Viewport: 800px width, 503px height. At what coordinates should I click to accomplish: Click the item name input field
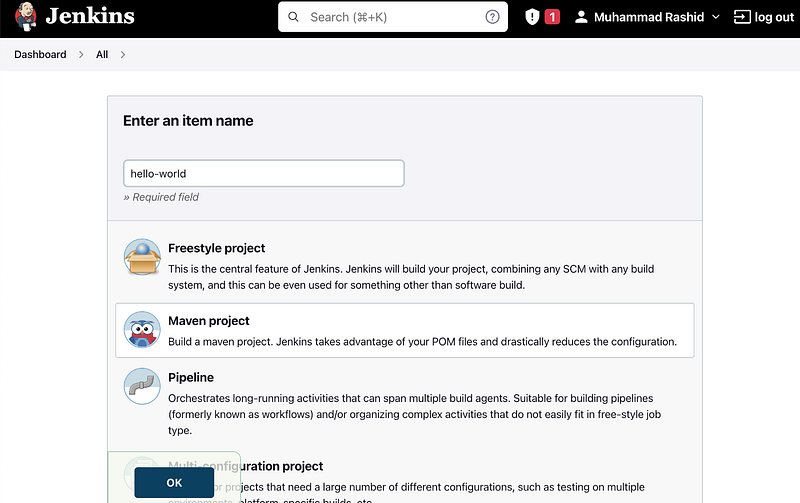click(263, 173)
